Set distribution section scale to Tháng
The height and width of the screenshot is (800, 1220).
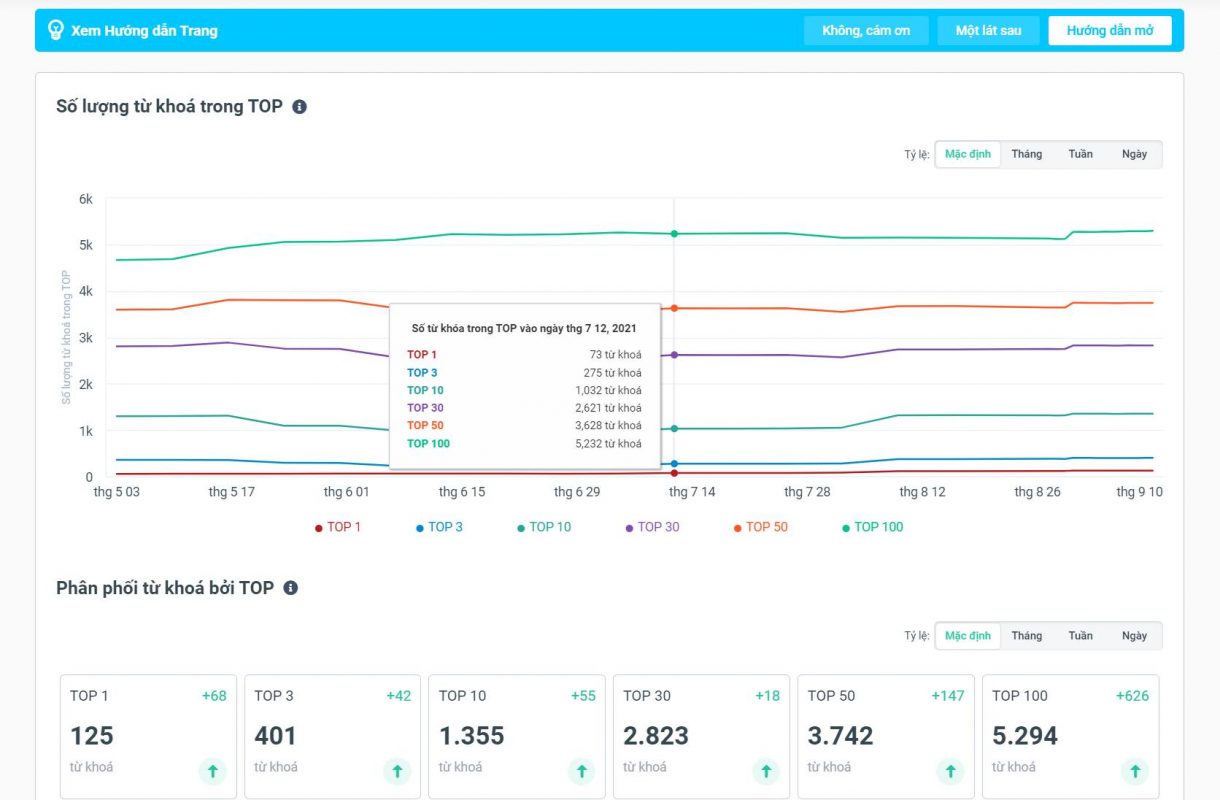tap(1026, 636)
